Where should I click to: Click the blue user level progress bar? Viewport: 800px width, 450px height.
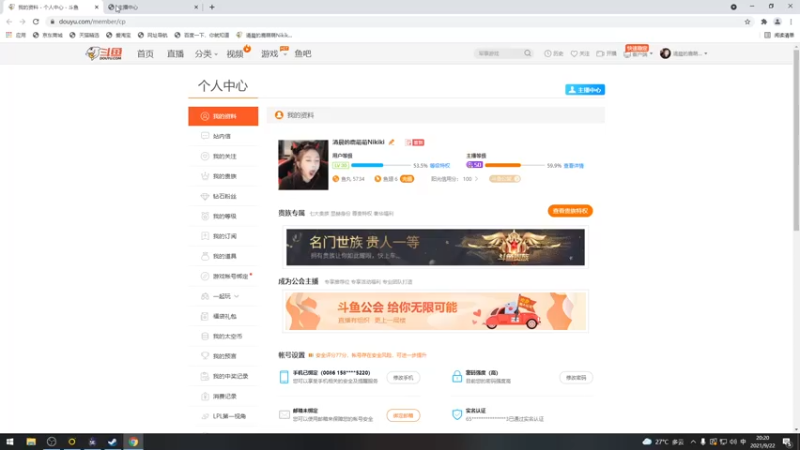[380, 165]
